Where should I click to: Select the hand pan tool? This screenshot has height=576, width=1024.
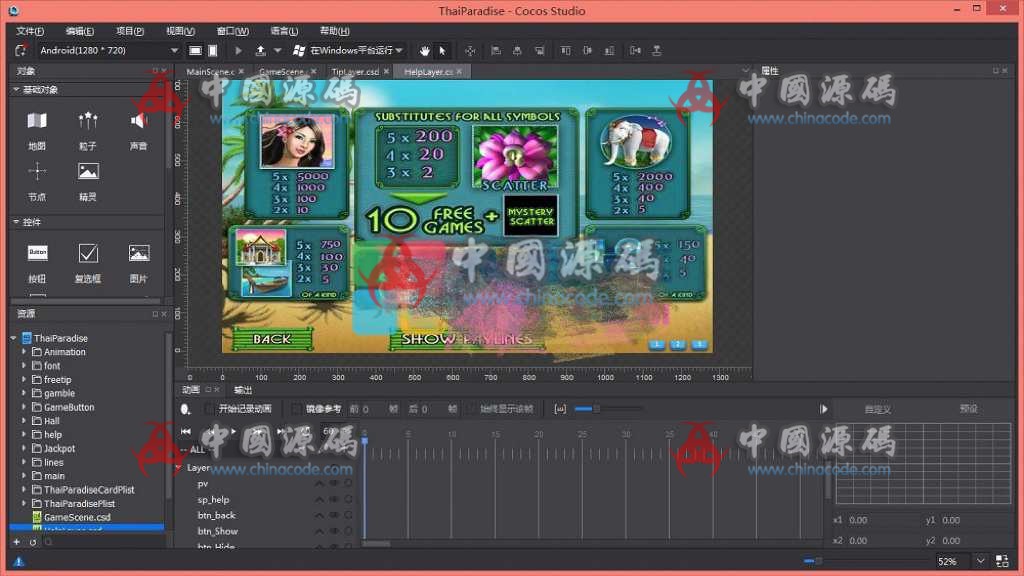click(x=425, y=50)
